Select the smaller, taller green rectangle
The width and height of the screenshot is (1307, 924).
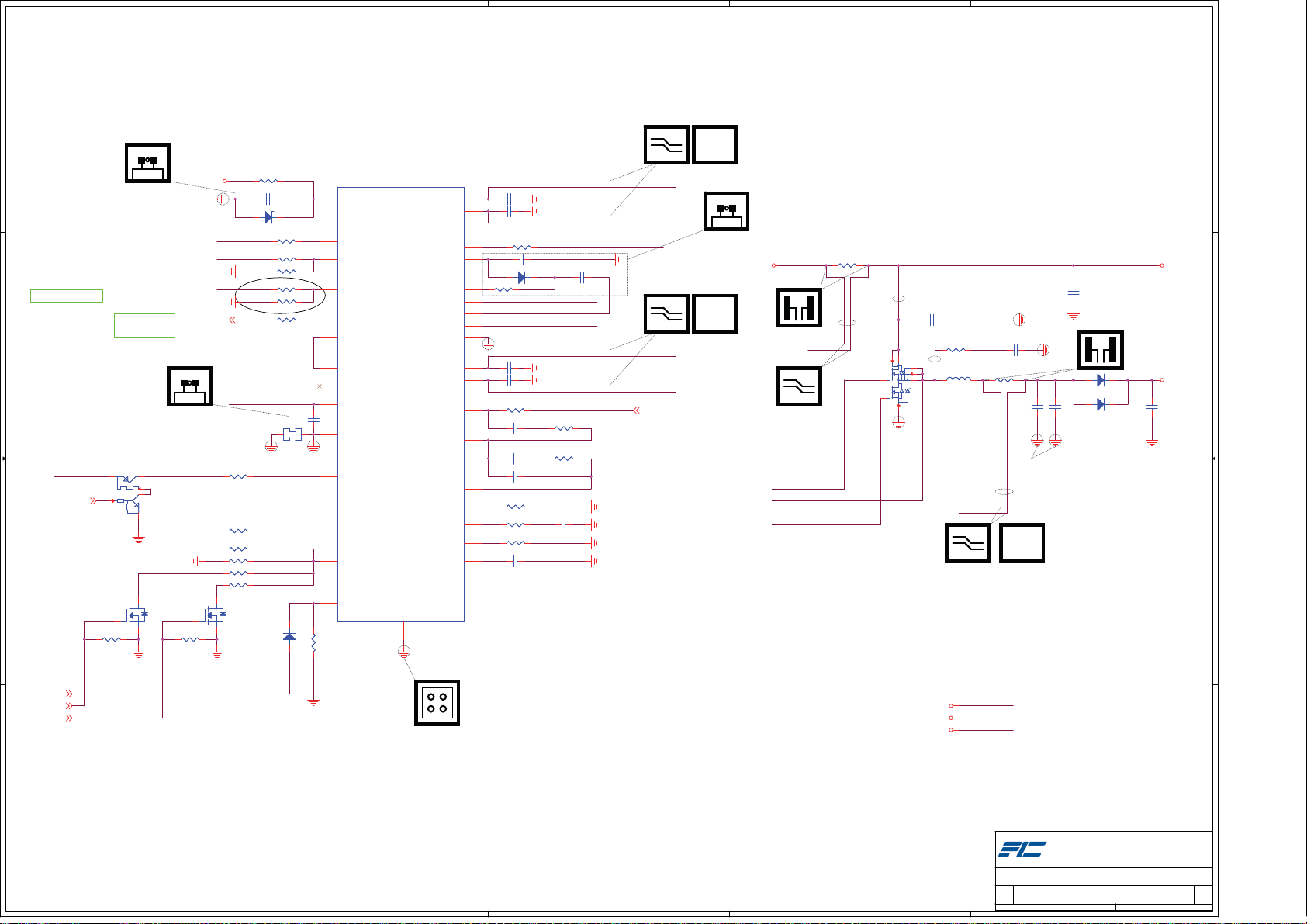144,326
